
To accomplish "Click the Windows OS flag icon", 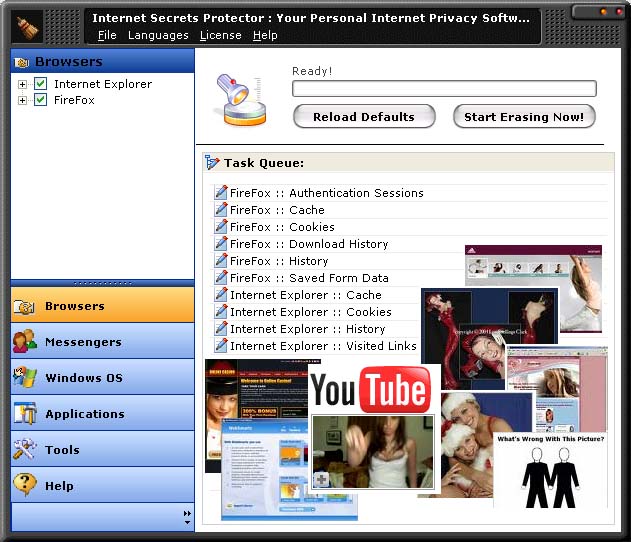I will 25,377.
